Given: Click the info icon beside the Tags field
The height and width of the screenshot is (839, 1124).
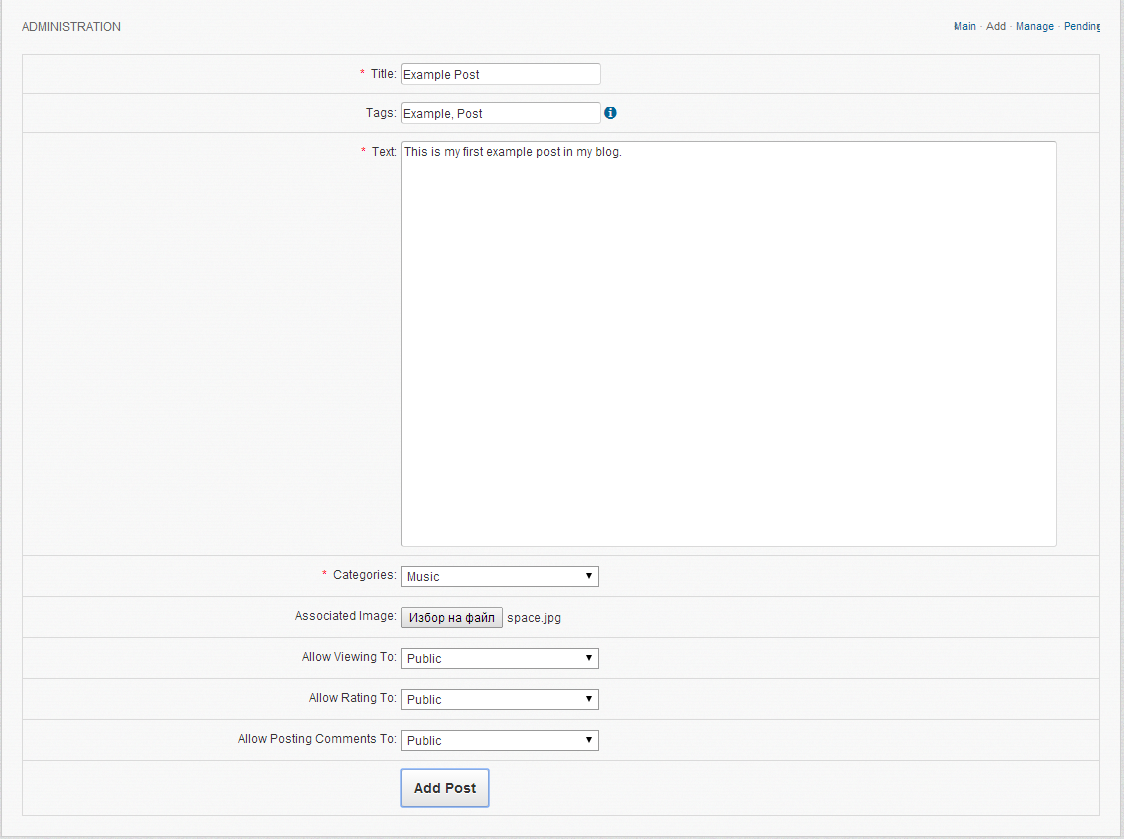Looking at the screenshot, I should coord(610,113).
